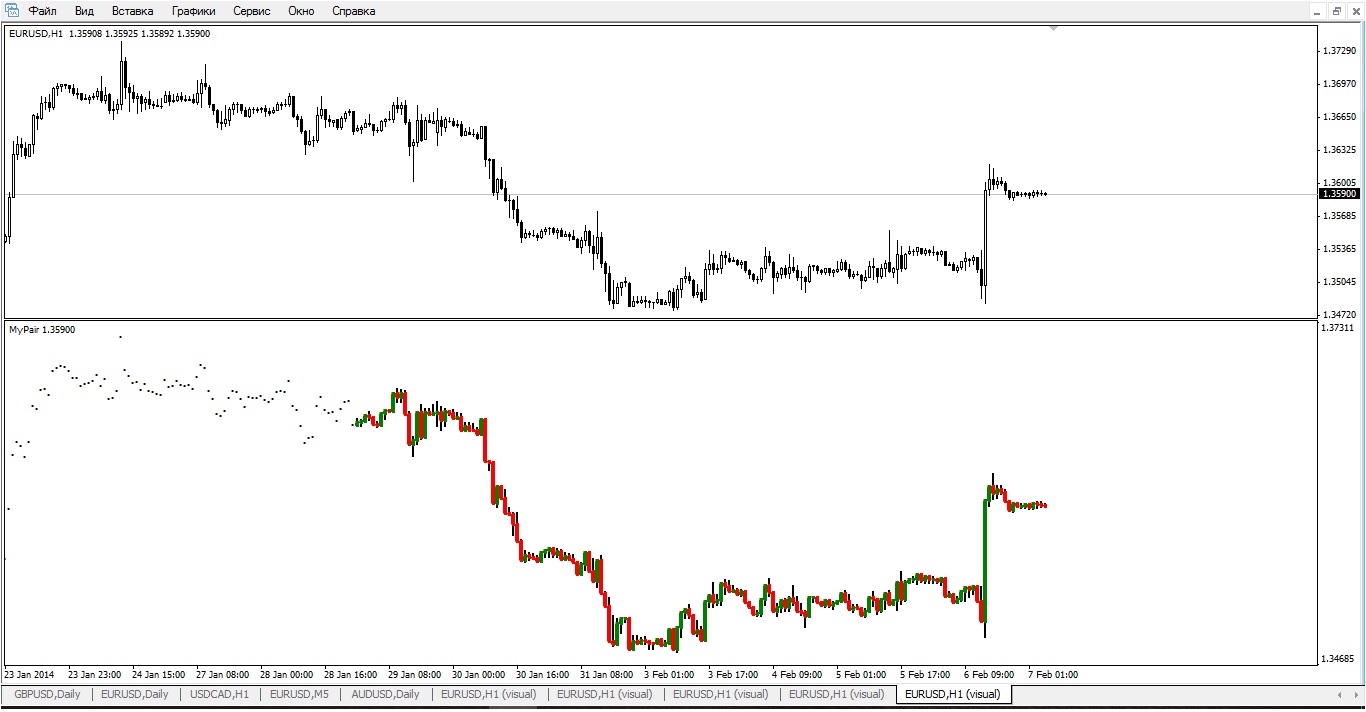The image size is (1366, 712).
Task: Open the Файл menu
Action: click(42, 11)
